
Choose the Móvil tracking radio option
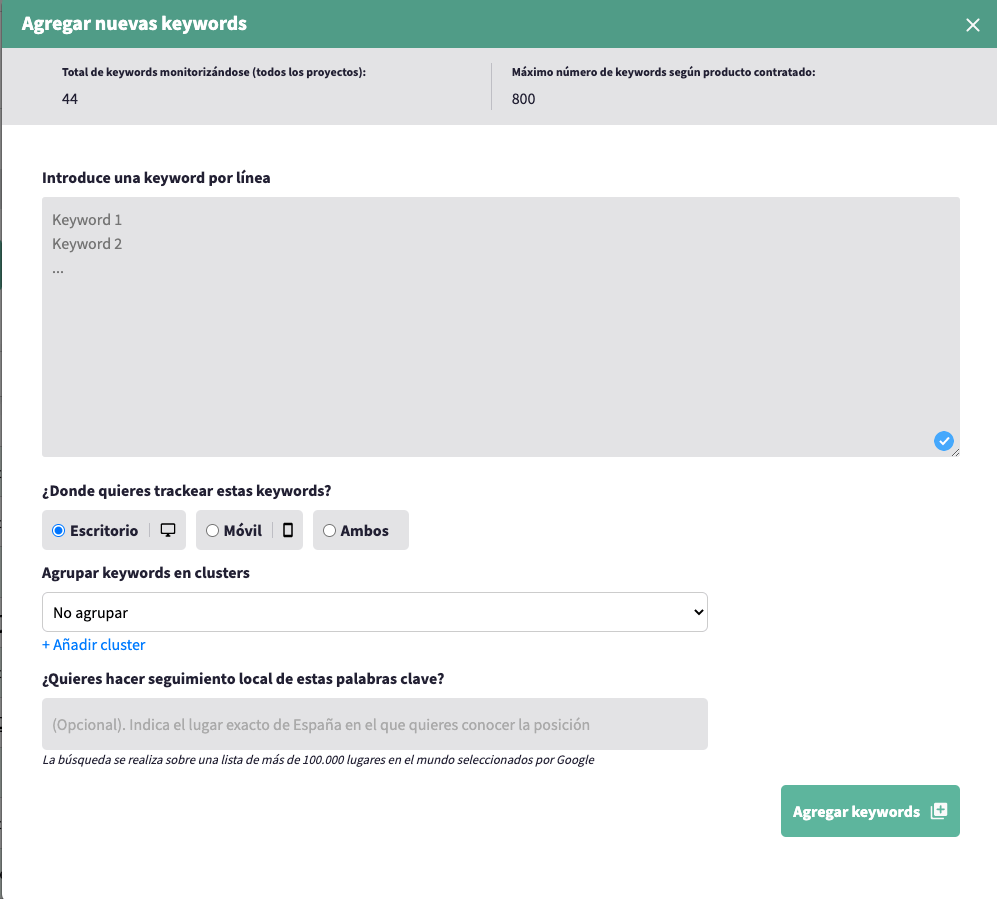point(212,531)
